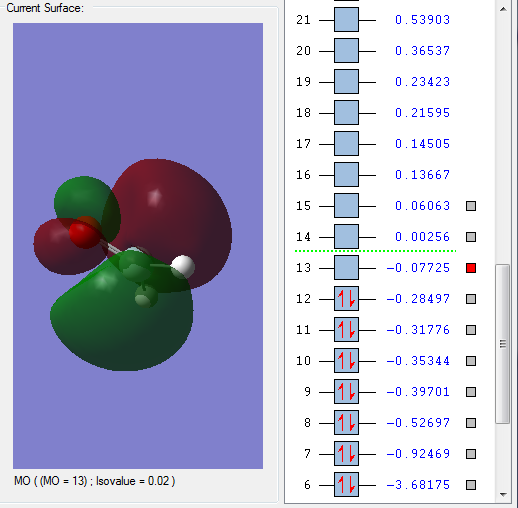Click the scrollbar down arrow
This screenshot has width=518, height=508.
[x=503, y=495]
